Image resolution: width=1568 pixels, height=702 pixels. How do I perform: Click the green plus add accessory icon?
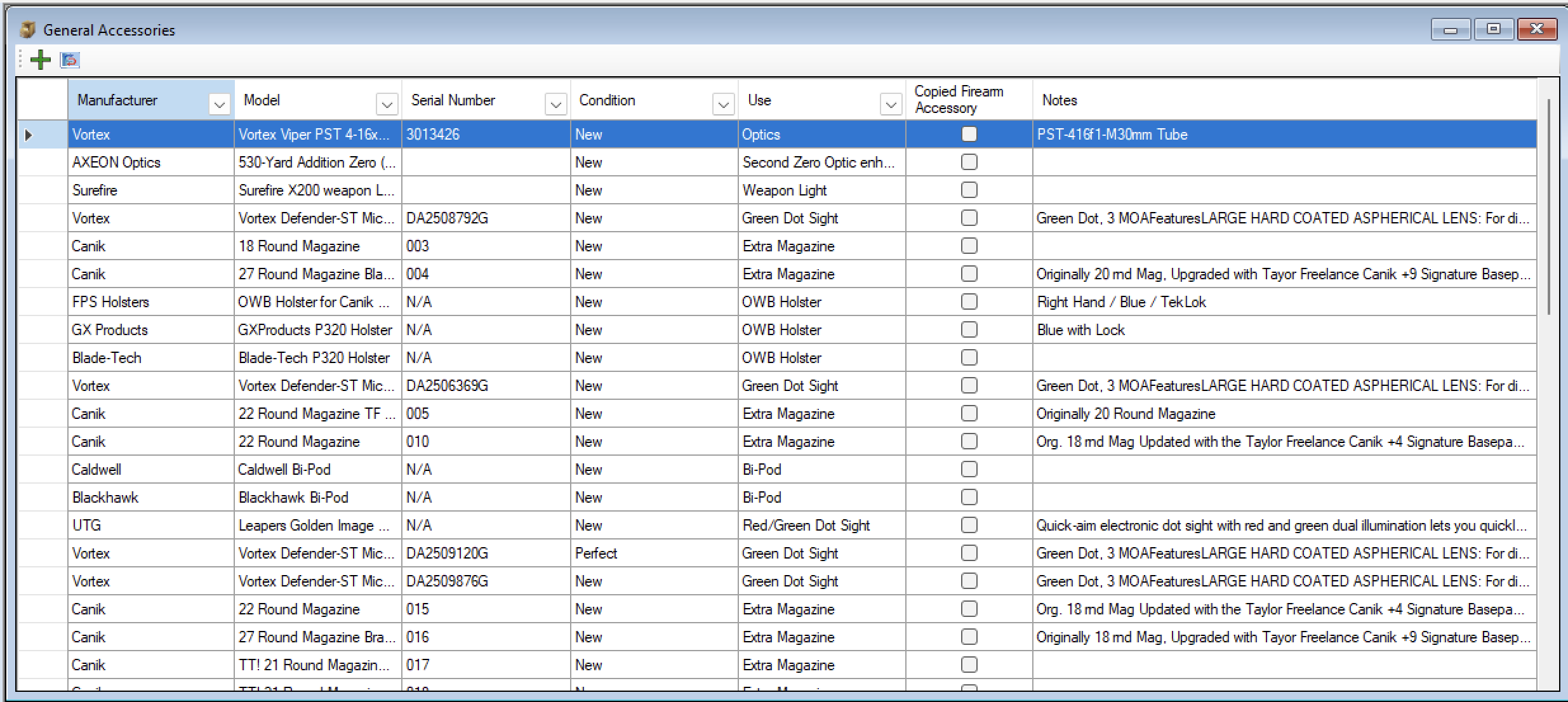pos(41,60)
